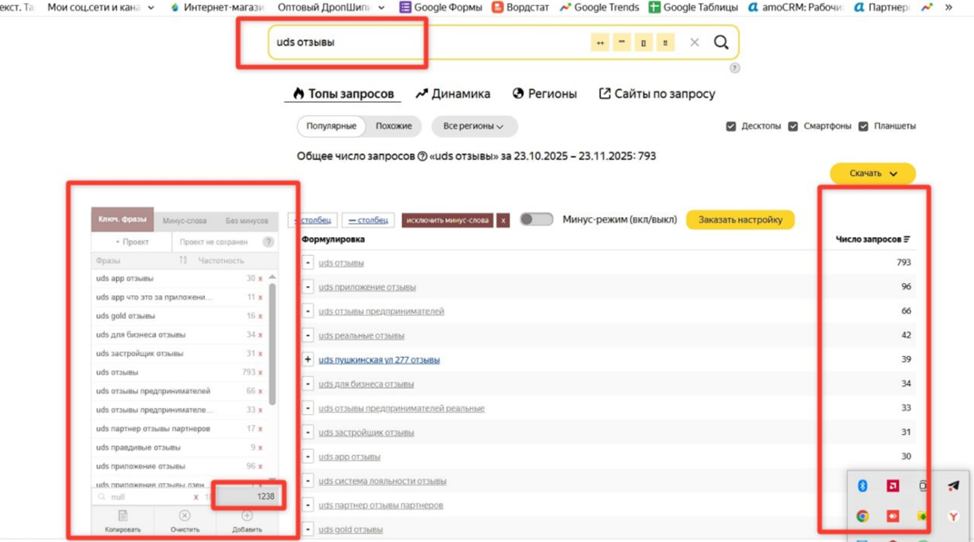Open the Все регионы dropdown

coord(473,126)
